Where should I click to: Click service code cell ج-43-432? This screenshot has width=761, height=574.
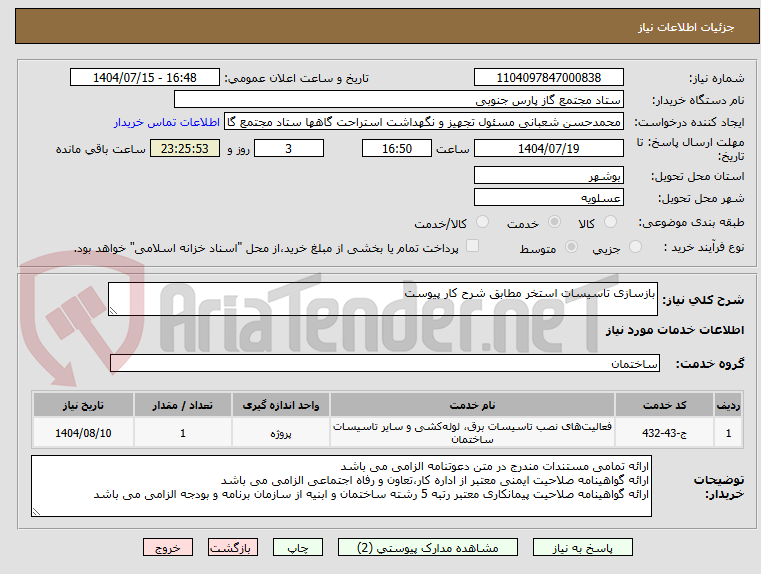pyautogui.click(x=664, y=433)
